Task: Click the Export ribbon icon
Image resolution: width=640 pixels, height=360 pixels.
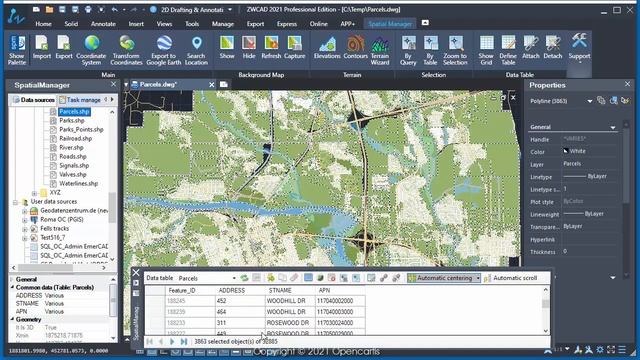Action: pos(64,48)
